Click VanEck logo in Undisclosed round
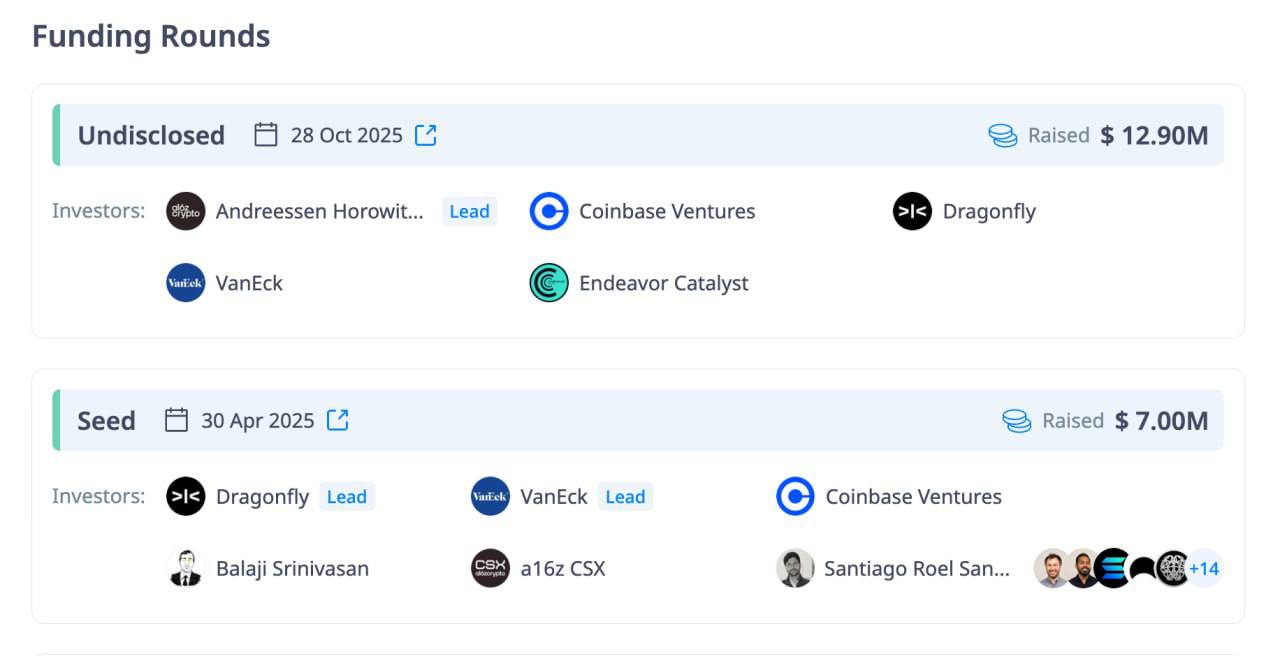This screenshot has width=1280, height=656. click(186, 283)
